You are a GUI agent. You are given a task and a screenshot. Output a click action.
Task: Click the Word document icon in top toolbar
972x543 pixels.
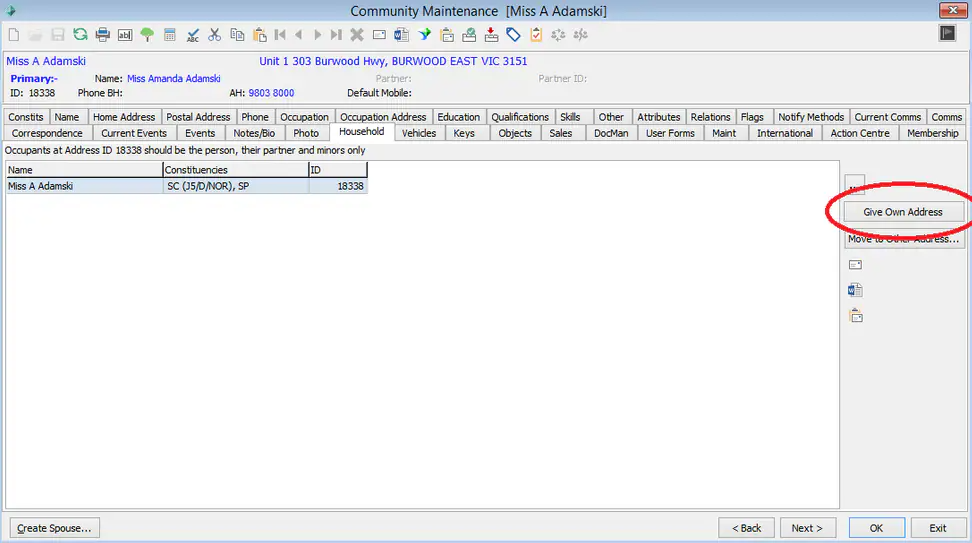[401, 35]
